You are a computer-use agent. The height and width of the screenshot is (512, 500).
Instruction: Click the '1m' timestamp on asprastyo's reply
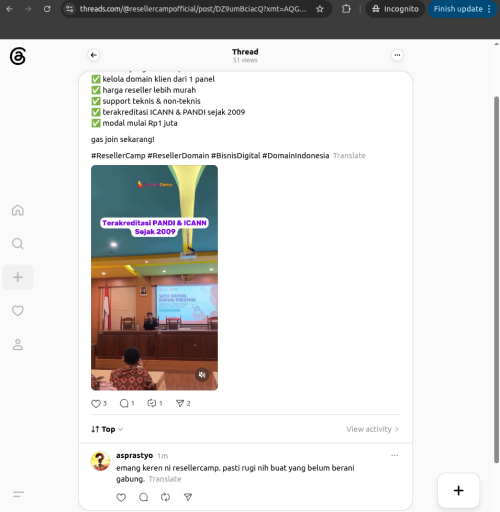(x=163, y=456)
